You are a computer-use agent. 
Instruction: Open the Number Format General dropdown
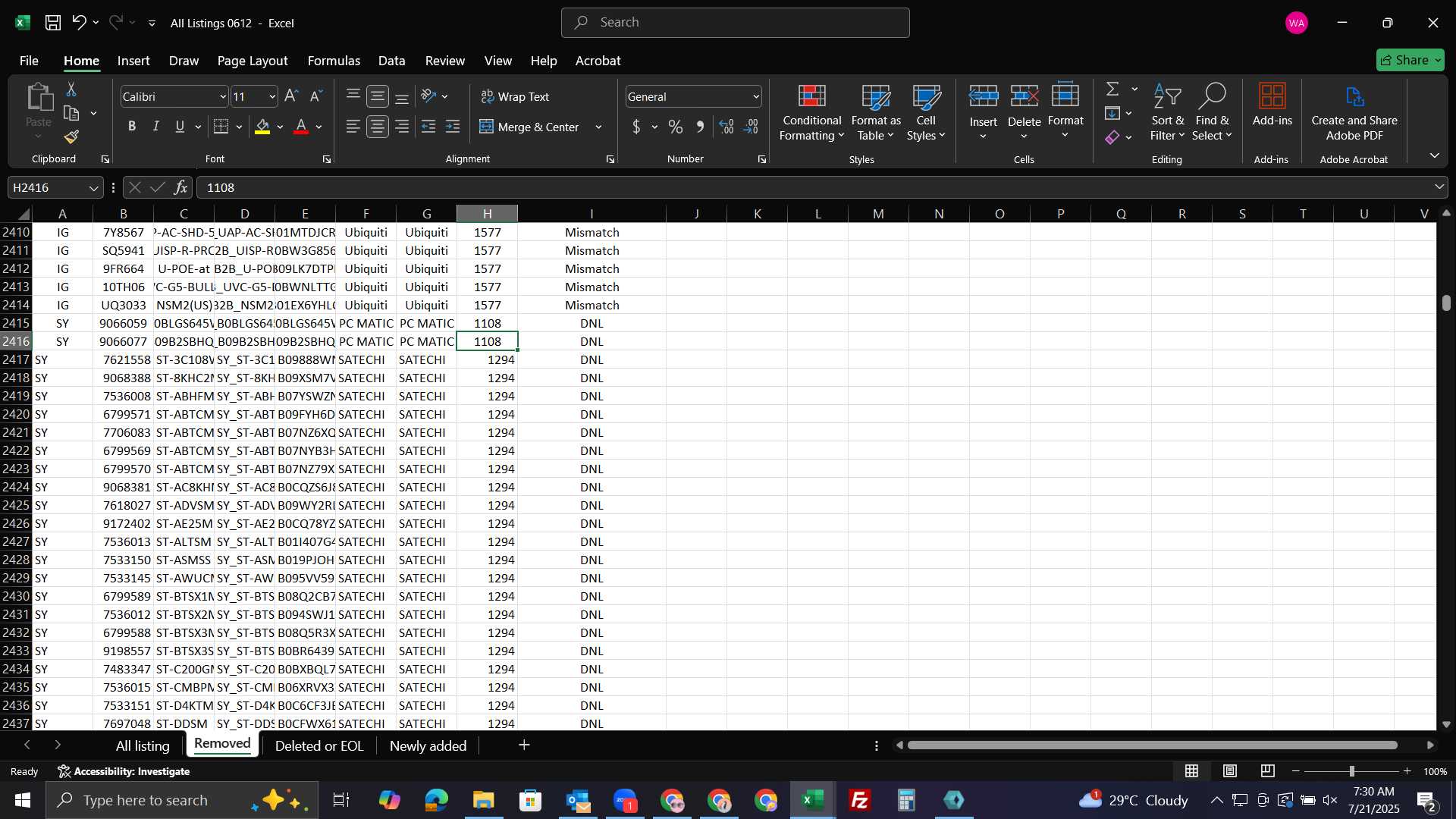pyautogui.click(x=756, y=96)
